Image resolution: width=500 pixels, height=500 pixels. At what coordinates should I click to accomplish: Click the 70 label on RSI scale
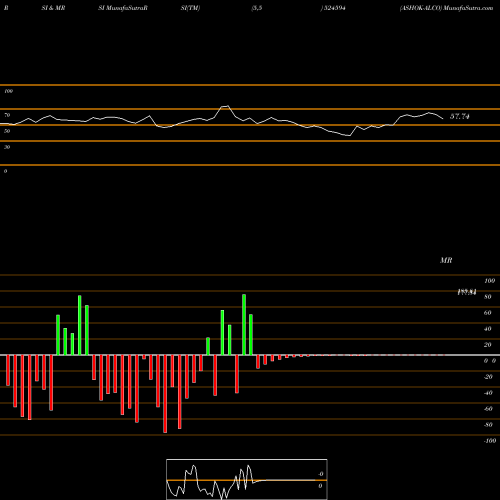7,115
